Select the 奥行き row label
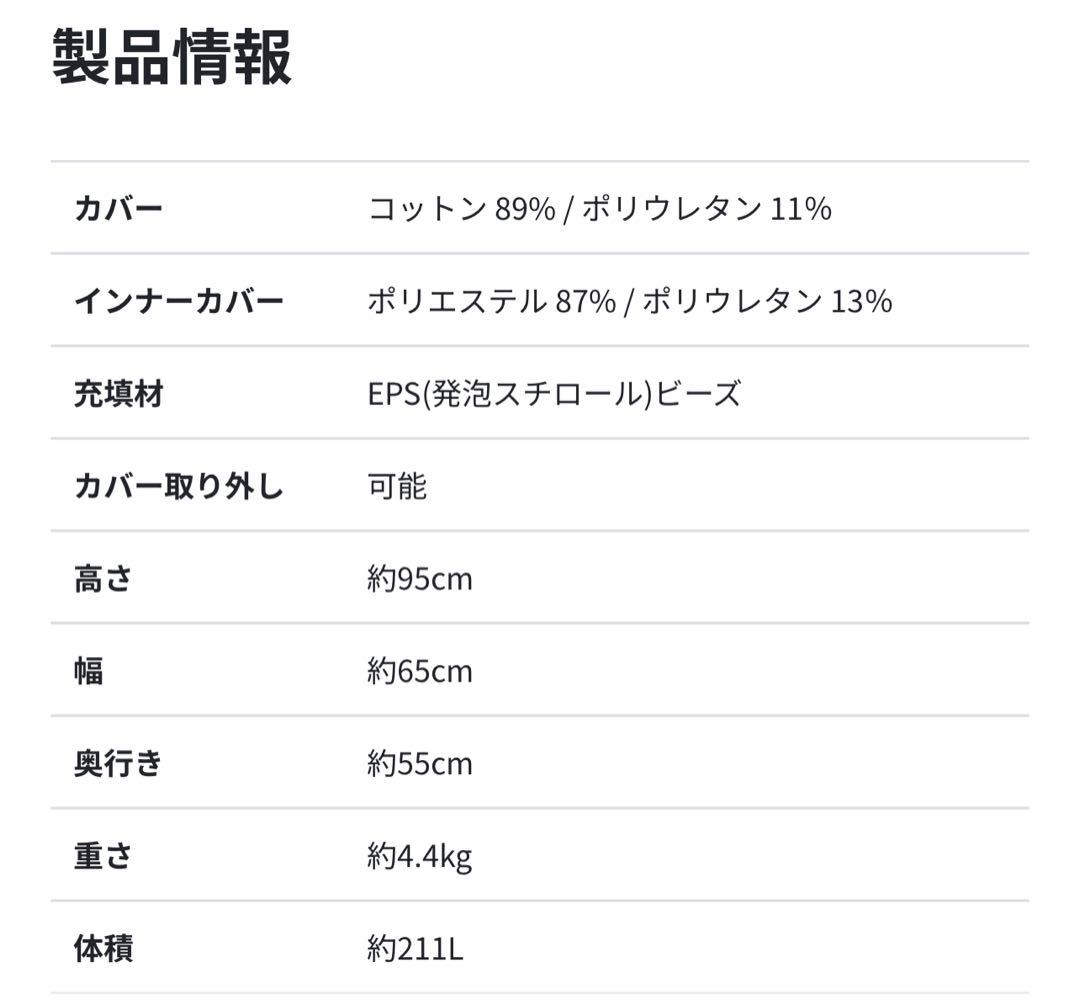The height and width of the screenshot is (1001, 1080). [x=118, y=764]
